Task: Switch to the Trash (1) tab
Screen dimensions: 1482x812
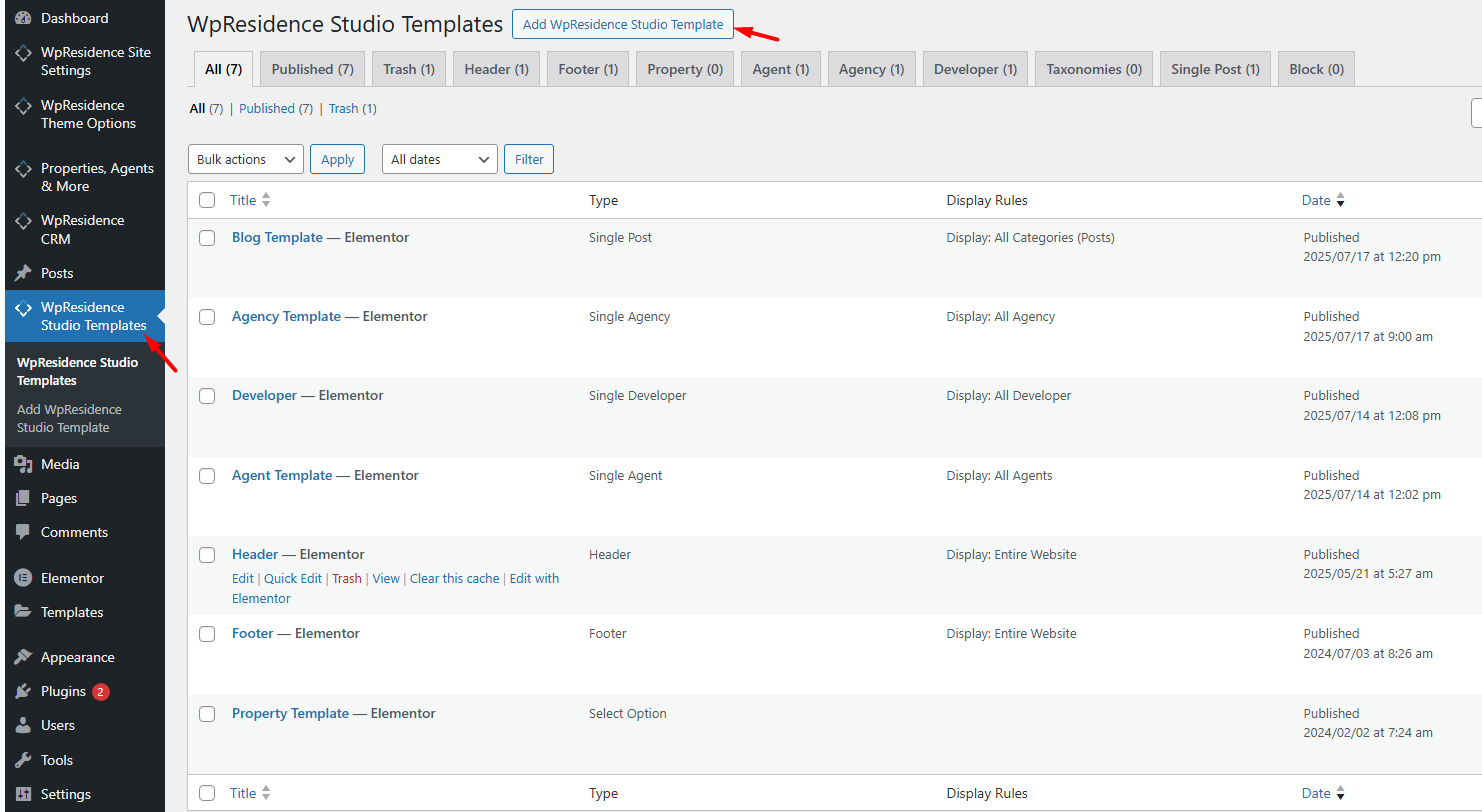Action: tap(409, 69)
